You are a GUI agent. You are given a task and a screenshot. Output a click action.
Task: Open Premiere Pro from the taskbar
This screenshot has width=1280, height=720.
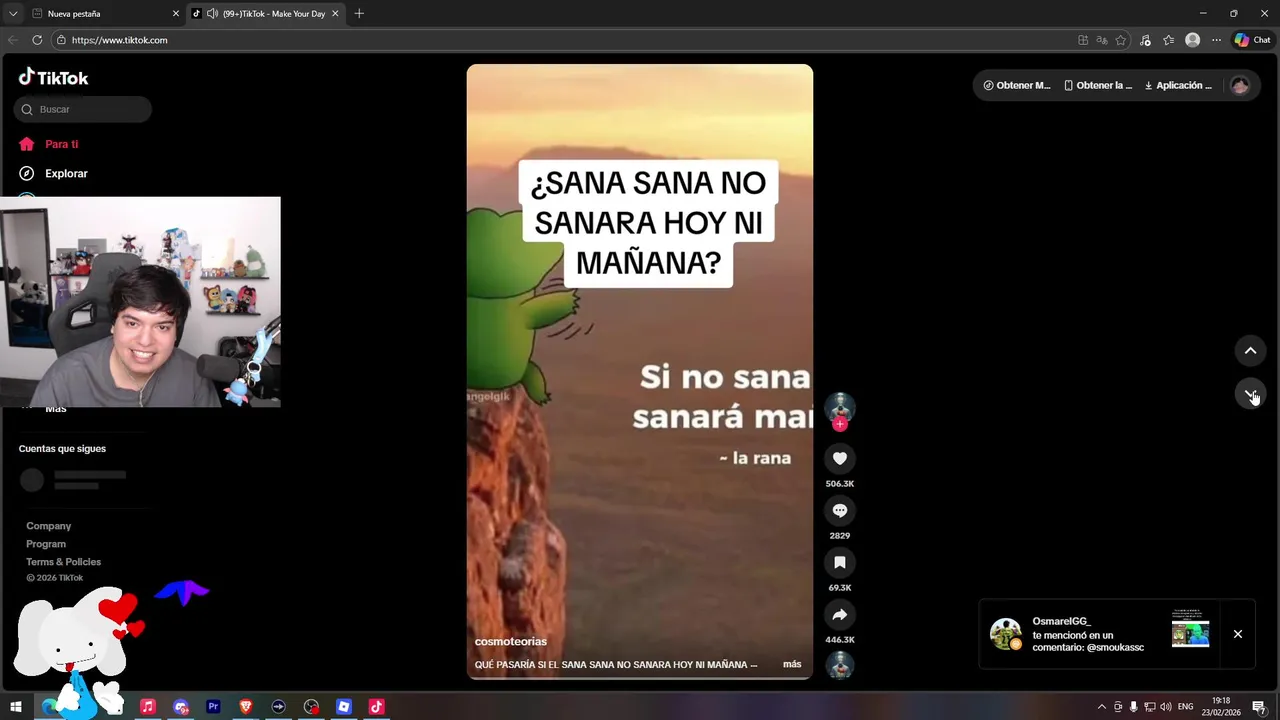213,707
